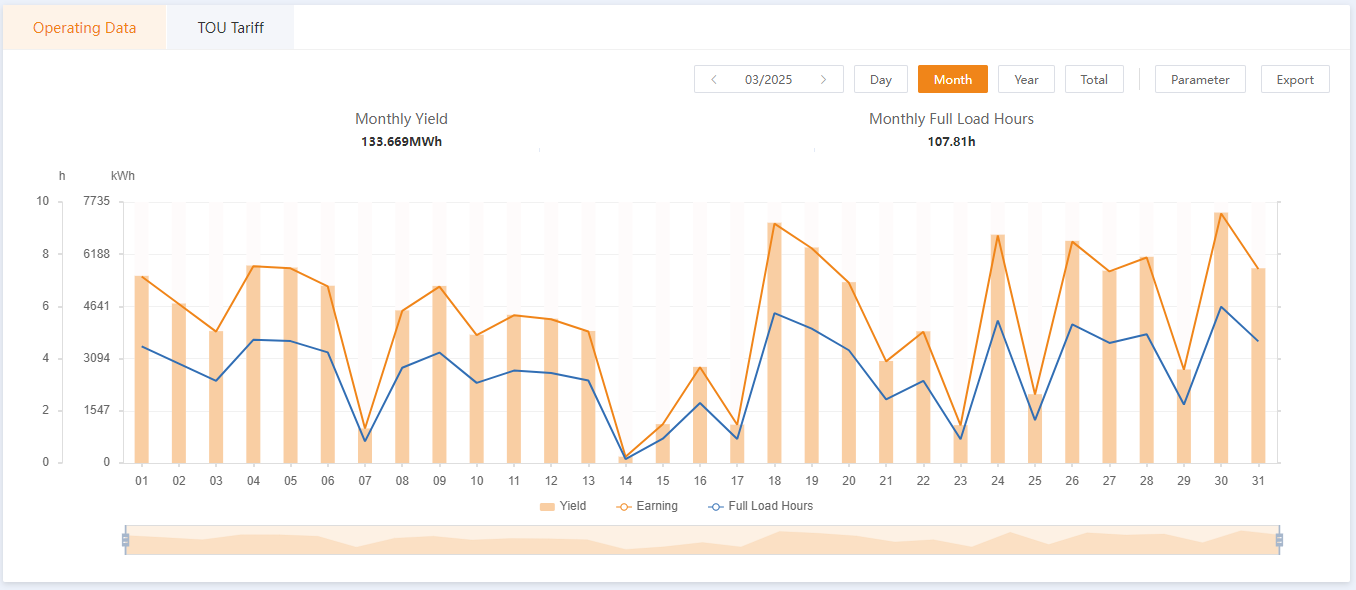The height and width of the screenshot is (590, 1356).
Task: Click the yield bar for day 30
Action: (1221, 340)
